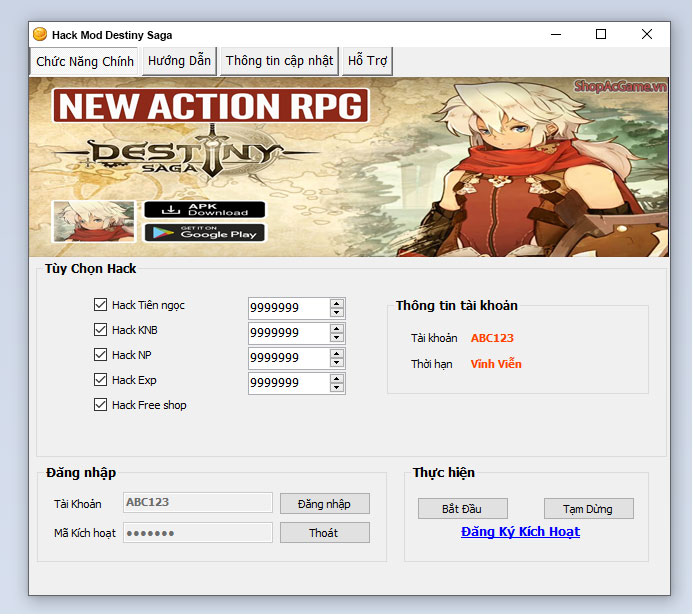Switch to the Chức Năng Chính tab
Screen dimensions: 693x616
point(84,61)
